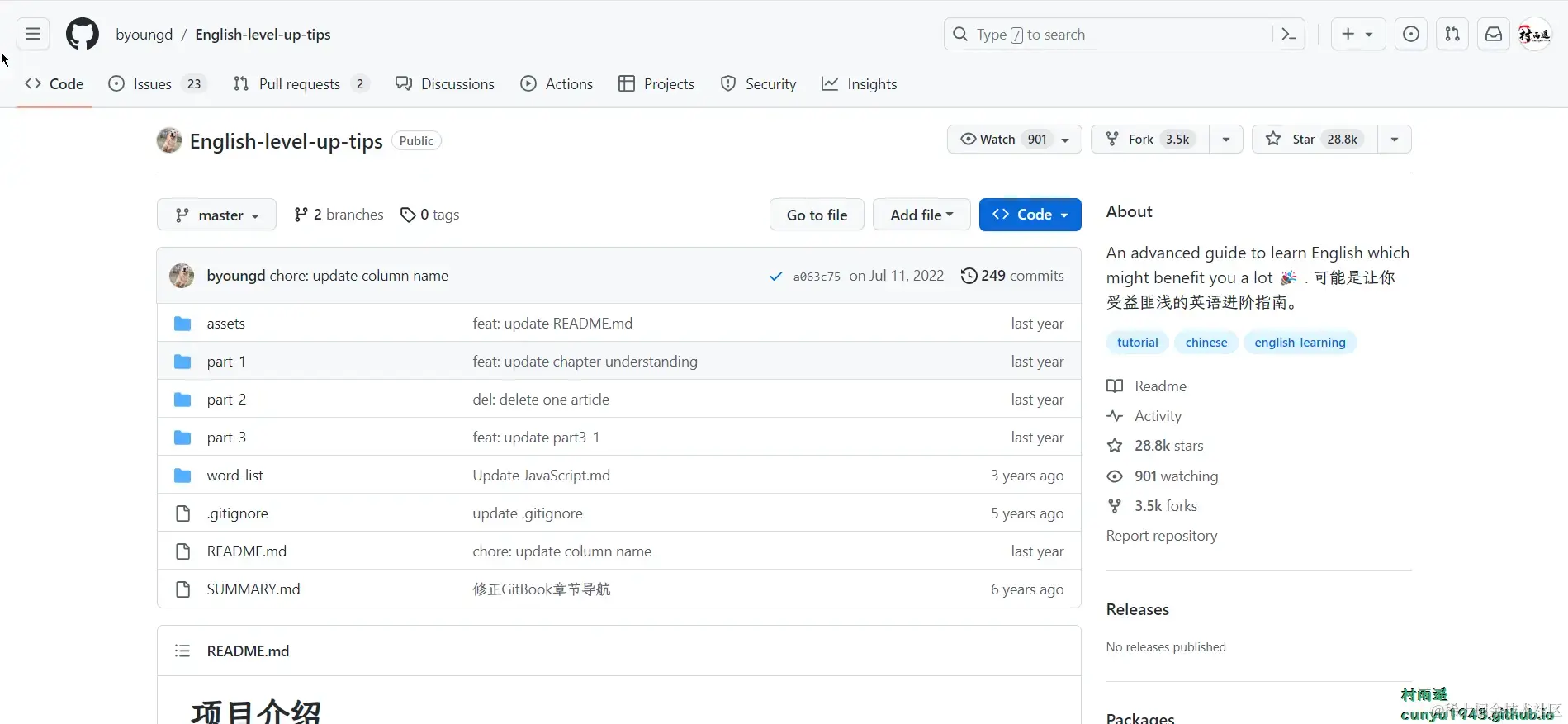Open commit 'Update JavaScript.md'
Image resolution: width=1568 pixels, height=724 pixels.
point(542,476)
